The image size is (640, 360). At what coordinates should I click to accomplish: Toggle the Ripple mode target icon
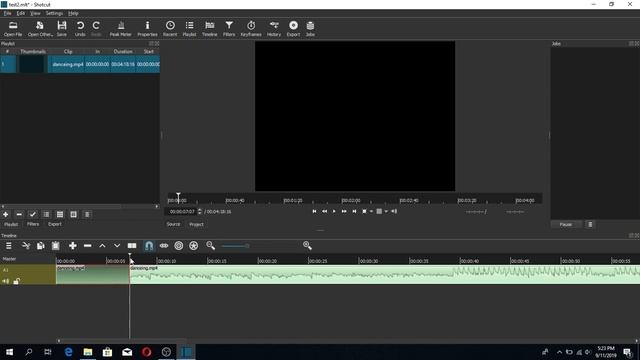(x=178, y=246)
